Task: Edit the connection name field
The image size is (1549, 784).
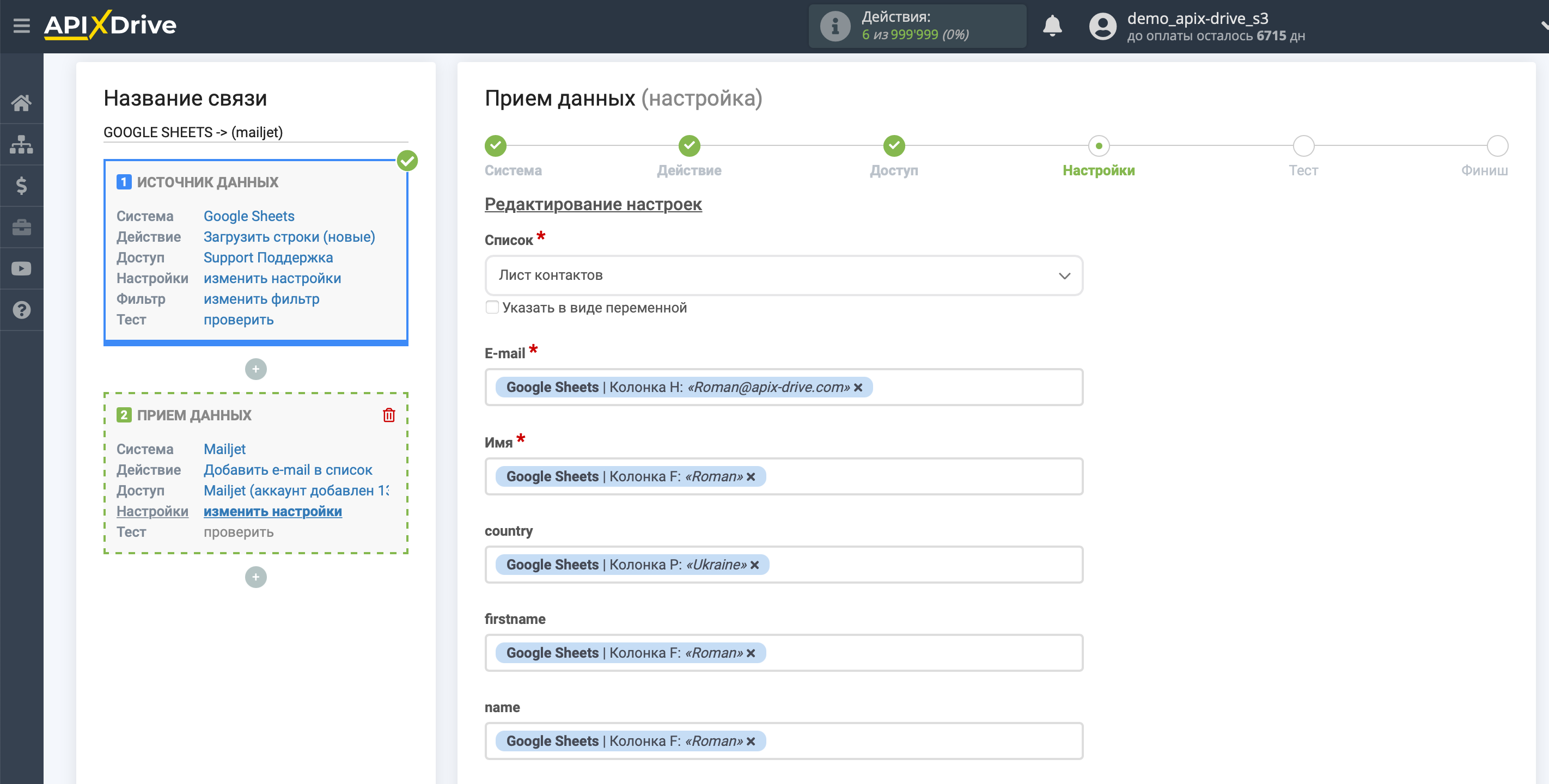Action: (x=255, y=132)
